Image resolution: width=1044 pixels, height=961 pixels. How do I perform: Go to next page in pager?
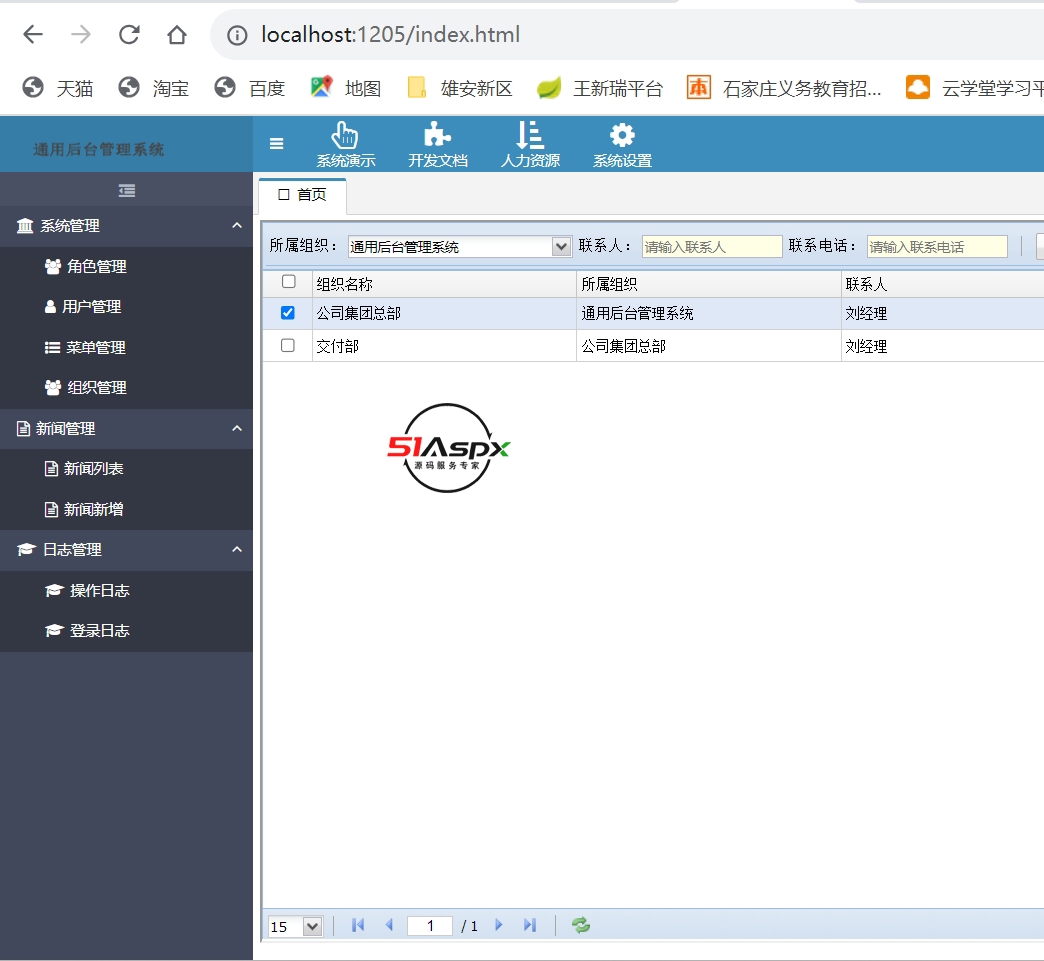point(498,925)
